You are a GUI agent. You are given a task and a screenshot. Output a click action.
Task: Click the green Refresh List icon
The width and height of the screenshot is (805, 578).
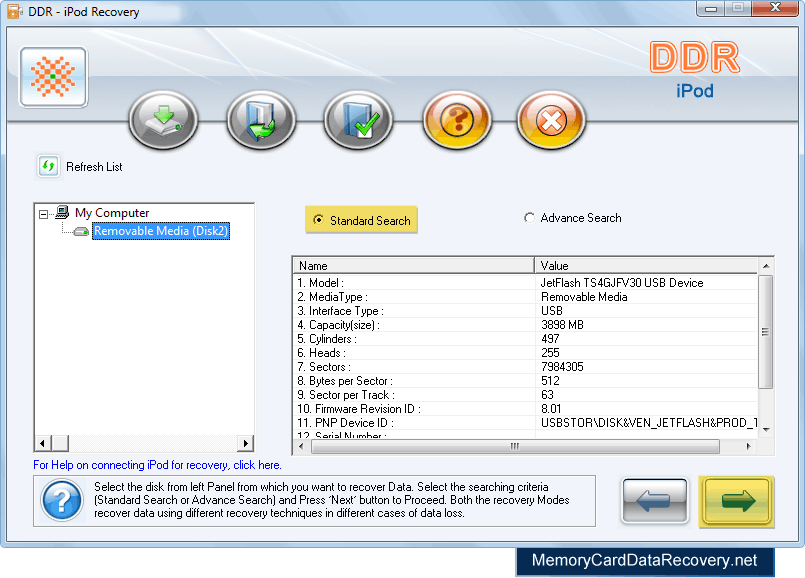48,166
